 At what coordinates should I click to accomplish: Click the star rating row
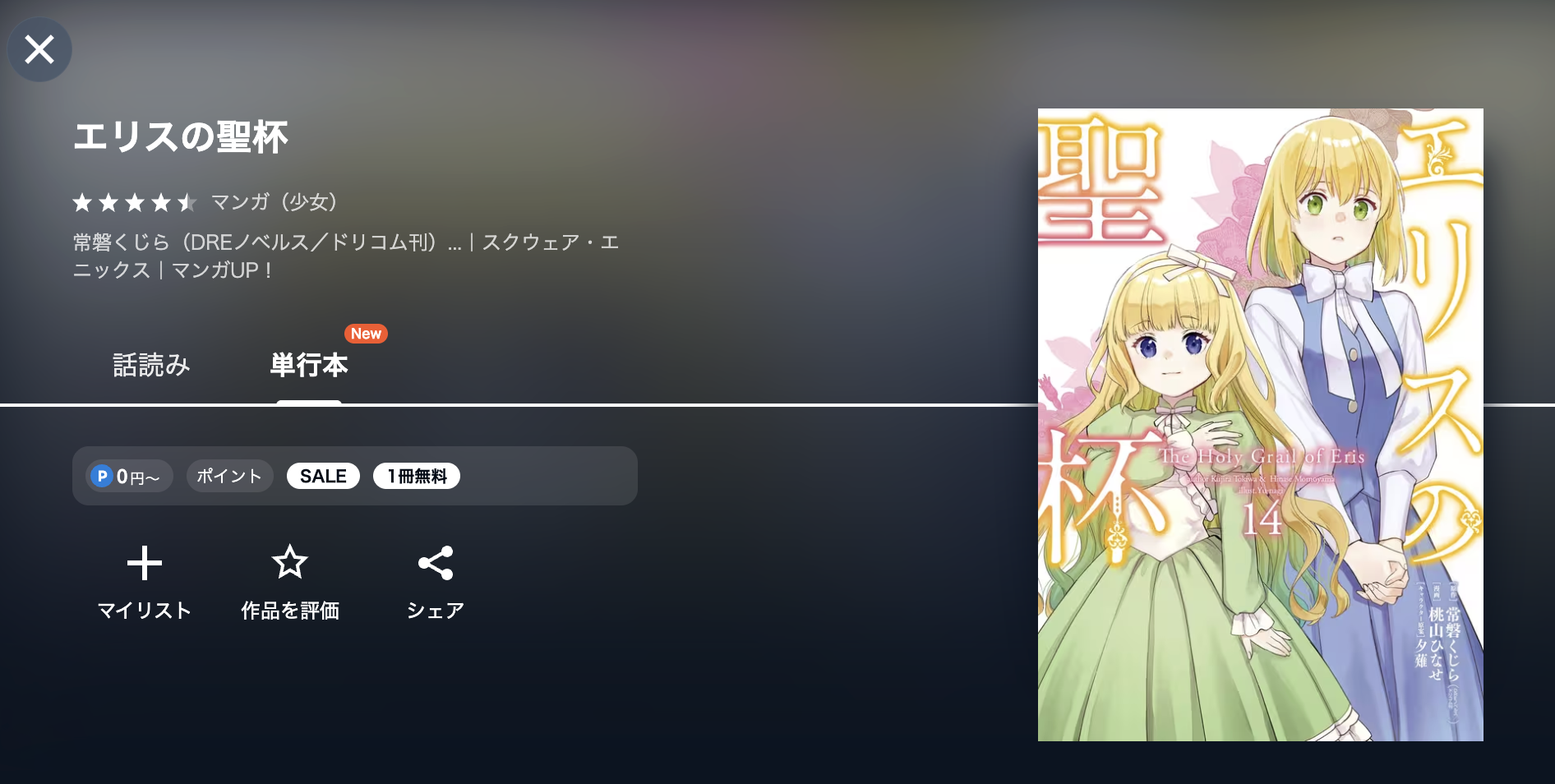click(135, 202)
